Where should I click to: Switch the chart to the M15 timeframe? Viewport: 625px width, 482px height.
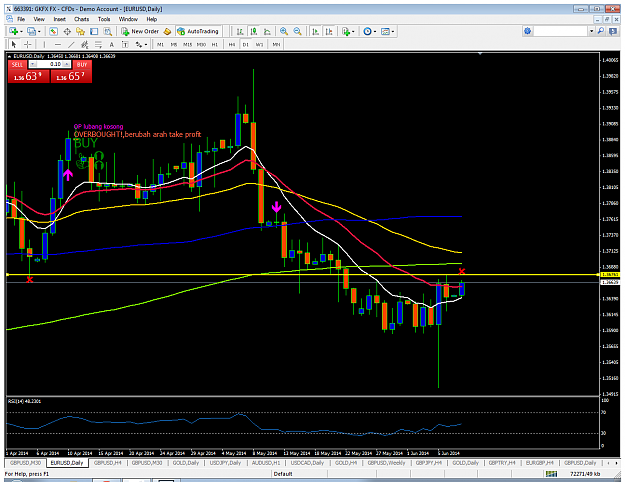pyautogui.click(x=187, y=44)
